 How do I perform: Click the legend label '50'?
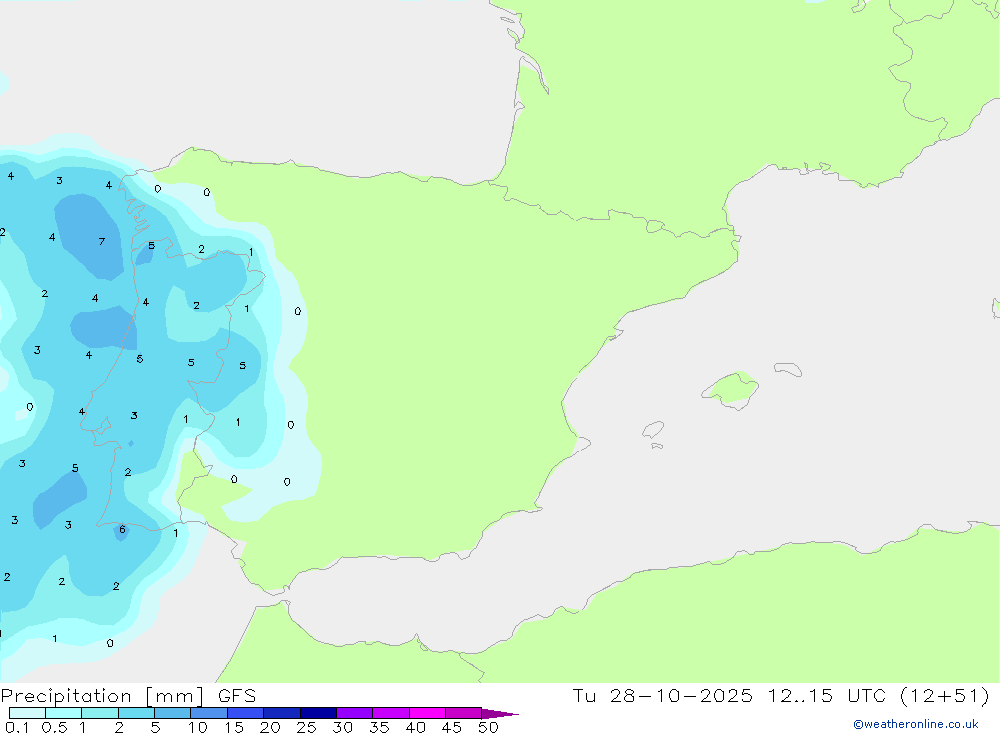(x=488, y=727)
